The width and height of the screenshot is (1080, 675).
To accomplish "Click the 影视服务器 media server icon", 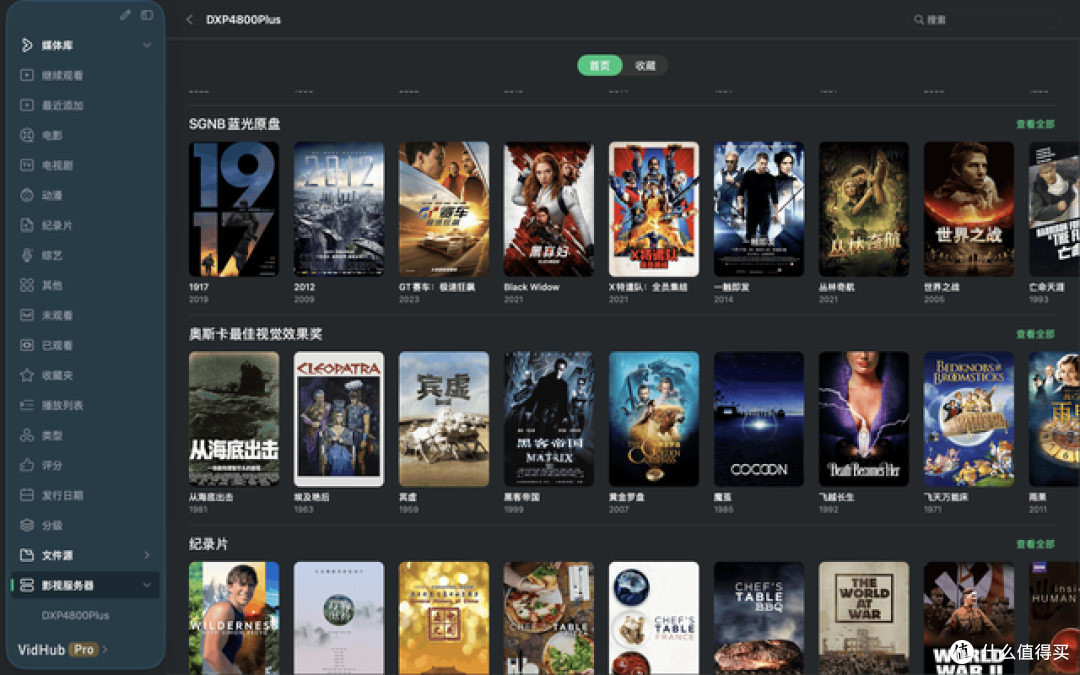I will tap(27, 585).
